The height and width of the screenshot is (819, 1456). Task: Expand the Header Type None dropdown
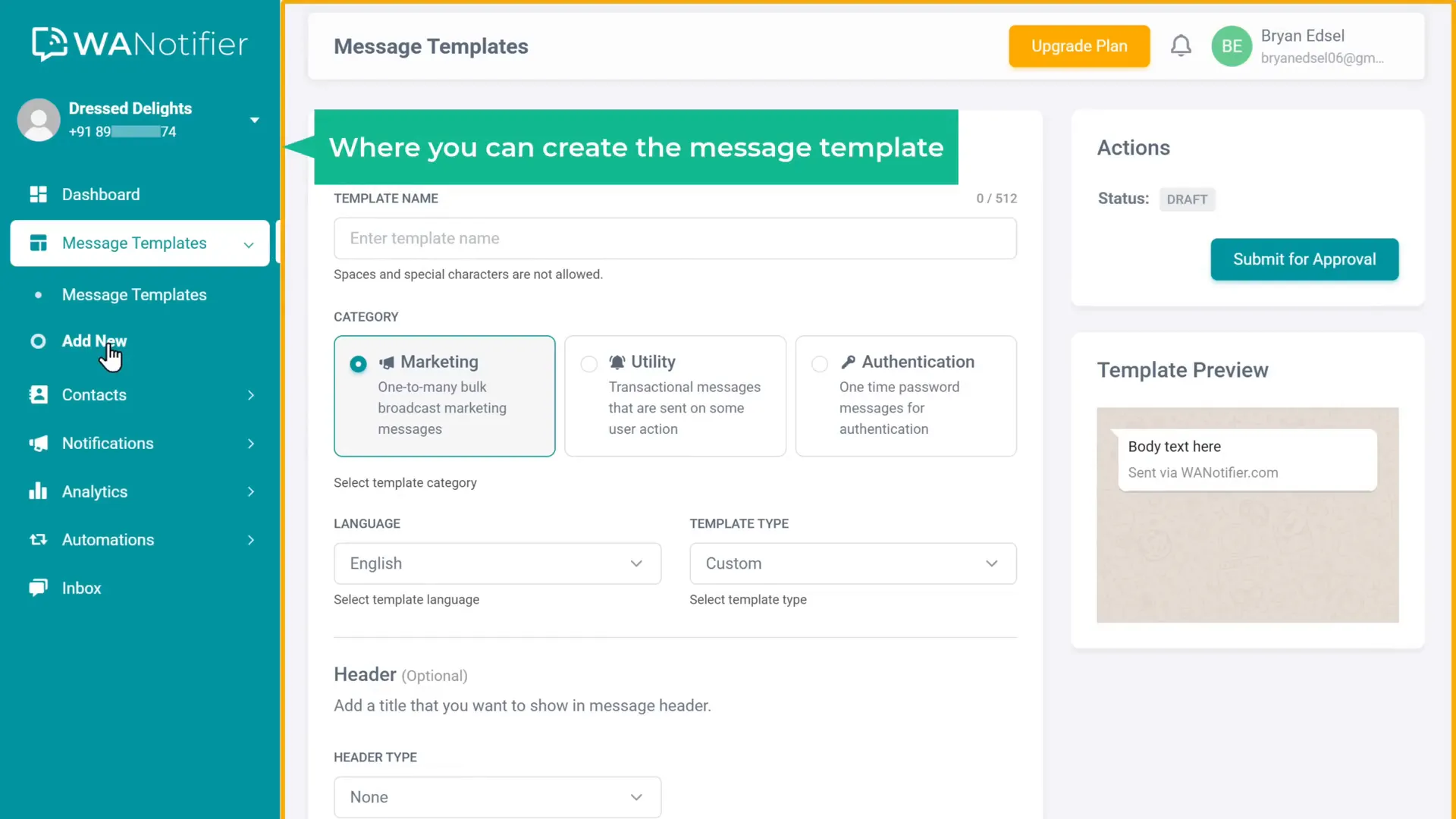(497, 797)
